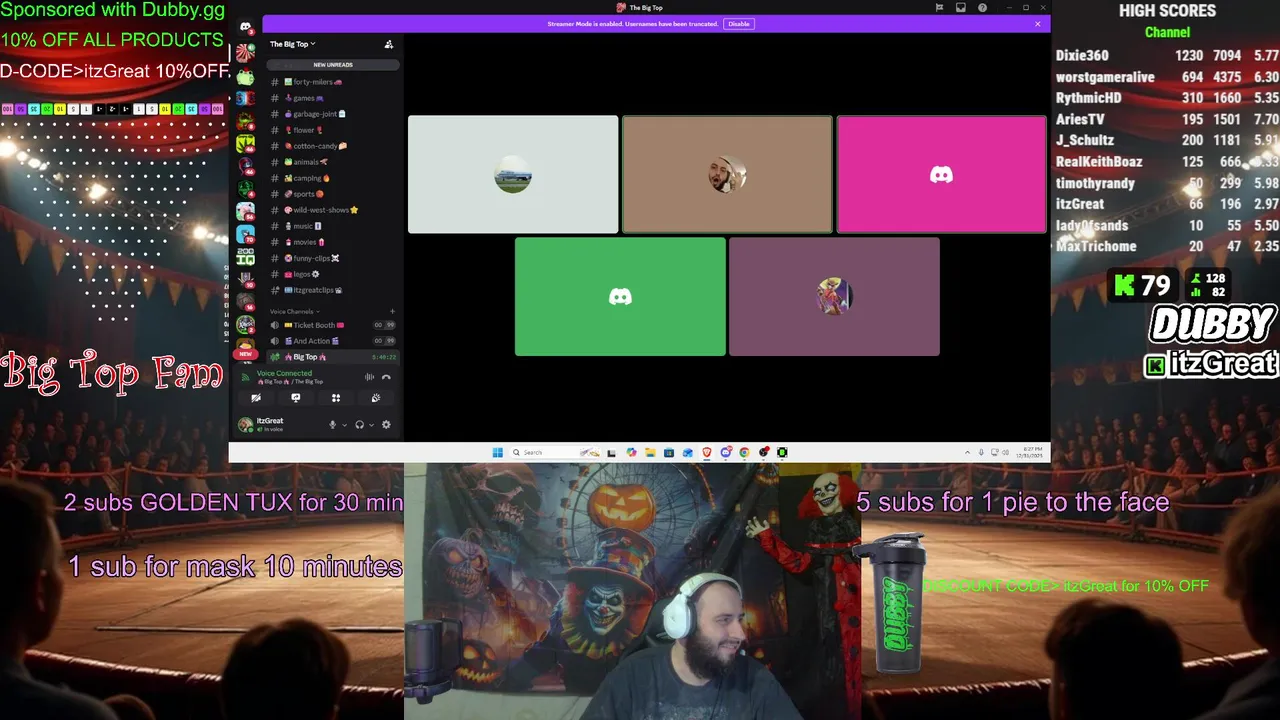The height and width of the screenshot is (720, 1280).
Task: Open the garbage-joint channel
Action: (x=332, y=114)
